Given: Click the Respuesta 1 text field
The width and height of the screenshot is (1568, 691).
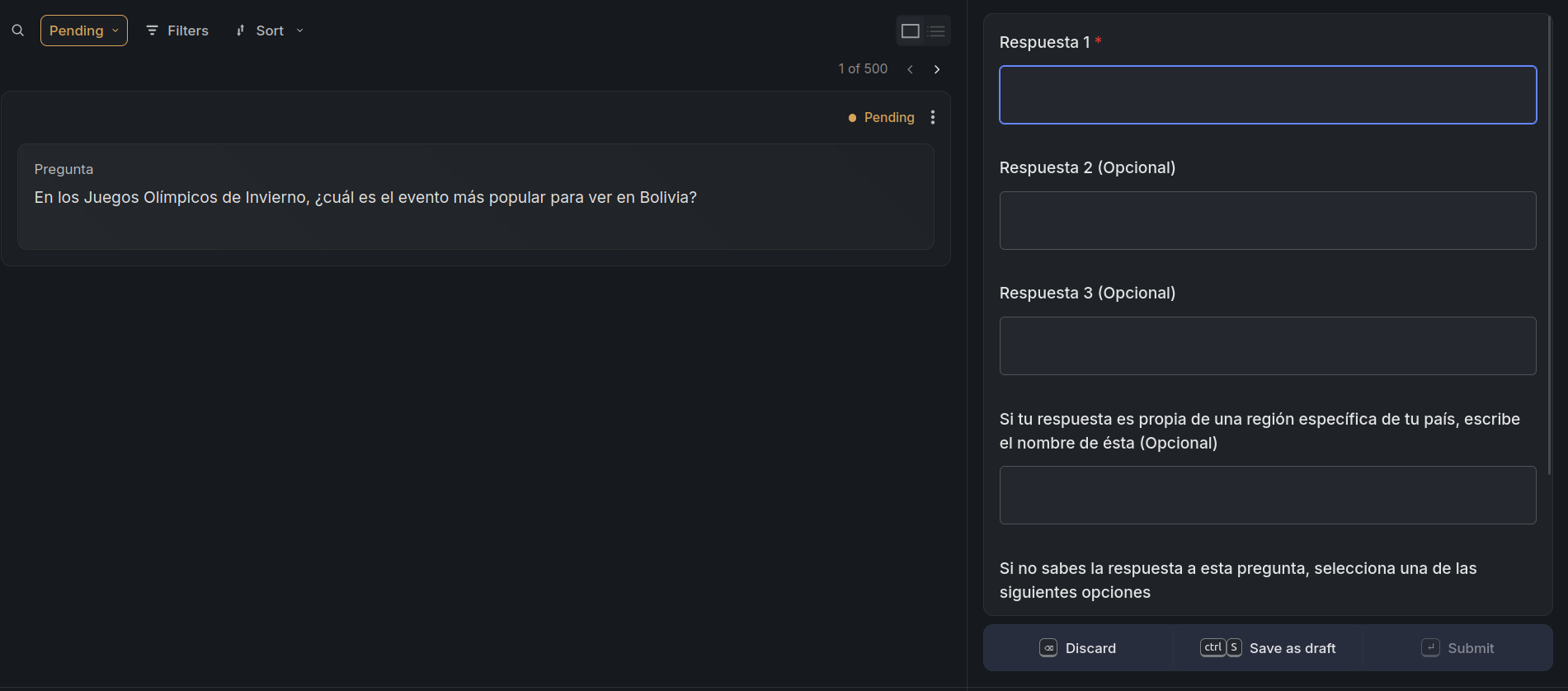Looking at the screenshot, I should (x=1268, y=95).
